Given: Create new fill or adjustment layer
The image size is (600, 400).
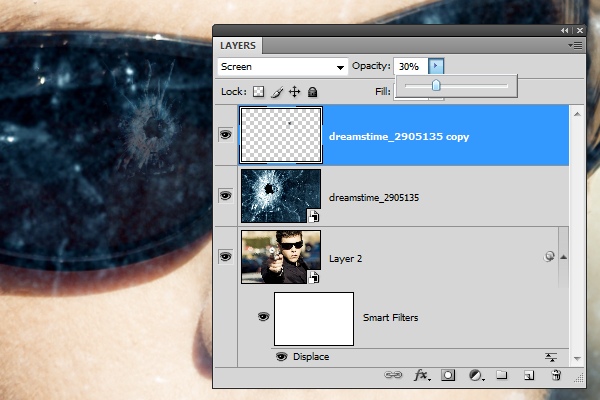Looking at the screenshot, I should (476, 376).
